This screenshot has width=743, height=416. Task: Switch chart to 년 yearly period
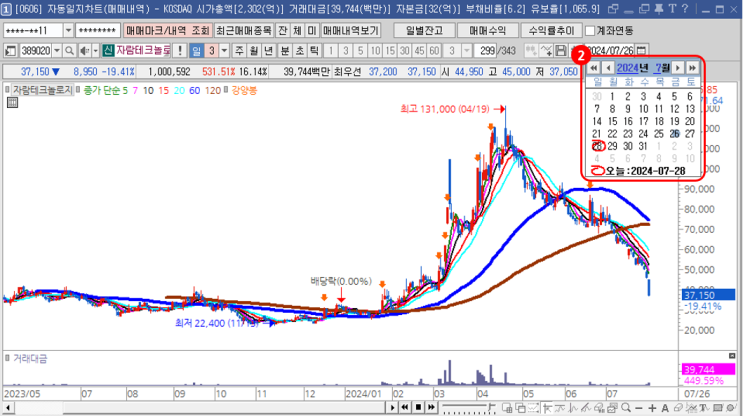tap(269, 50)
